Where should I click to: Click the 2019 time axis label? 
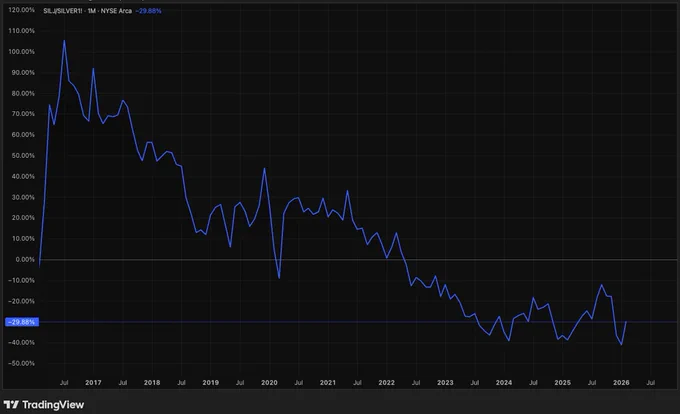tap(211, 382)
